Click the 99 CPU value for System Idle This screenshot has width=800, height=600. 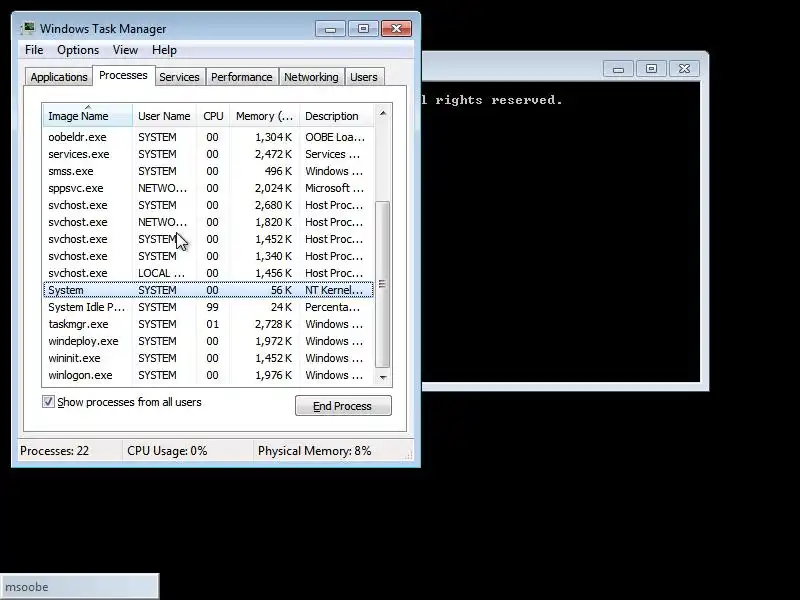click(x=212, y=307)
